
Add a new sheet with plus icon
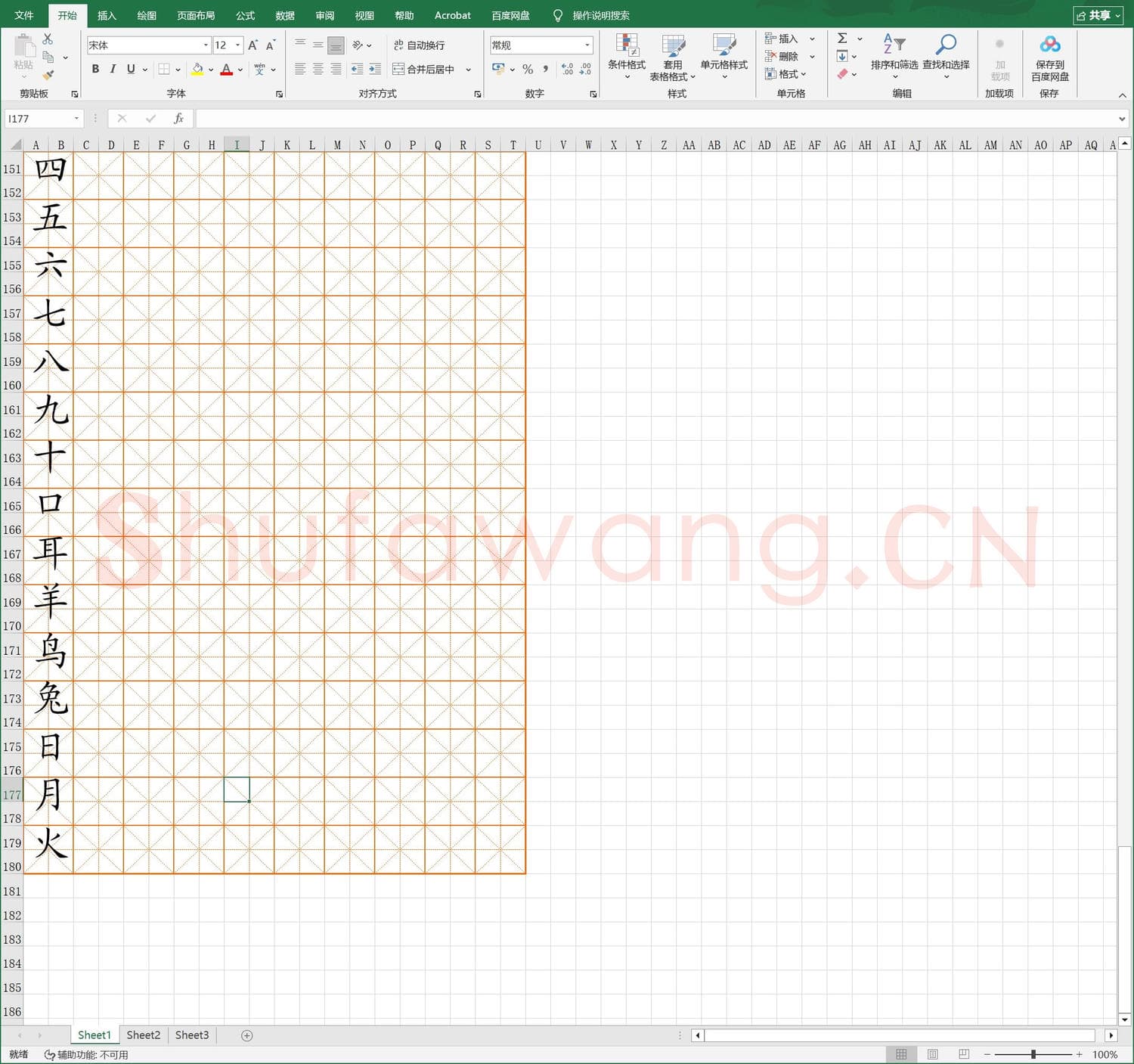click(246, 1035)
